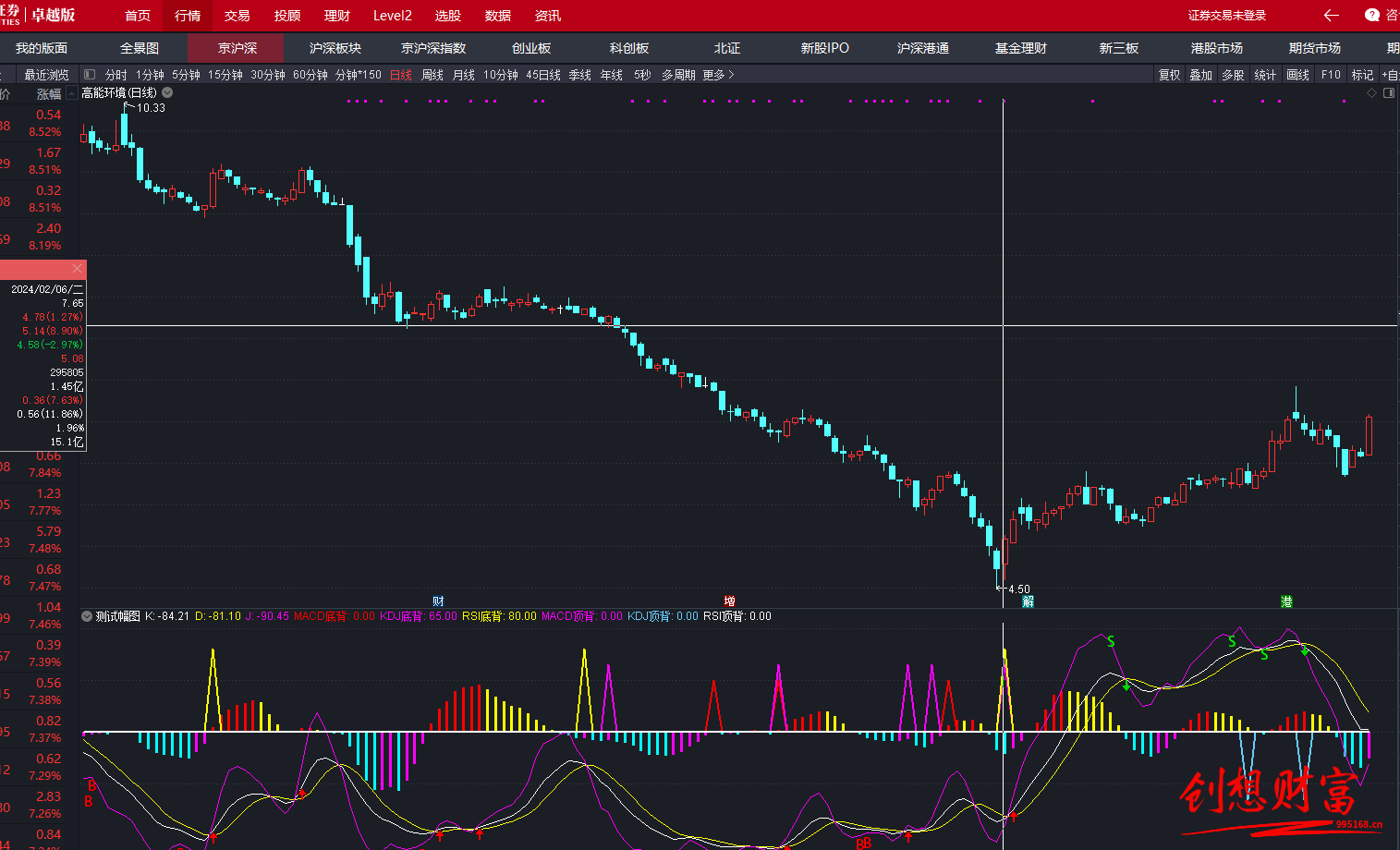The image size is (1400, 850).
Task: Toggle the left list panel icon beside 分时
Action: pyautogui.click(x=90, y=75)
